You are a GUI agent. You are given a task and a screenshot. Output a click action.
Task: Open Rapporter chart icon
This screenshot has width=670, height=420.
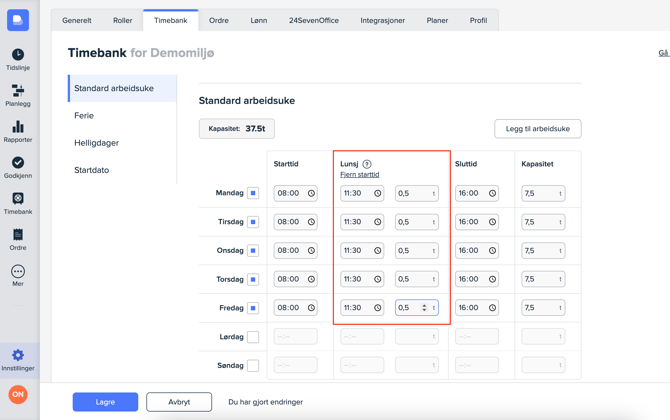[x=18, y=130]
